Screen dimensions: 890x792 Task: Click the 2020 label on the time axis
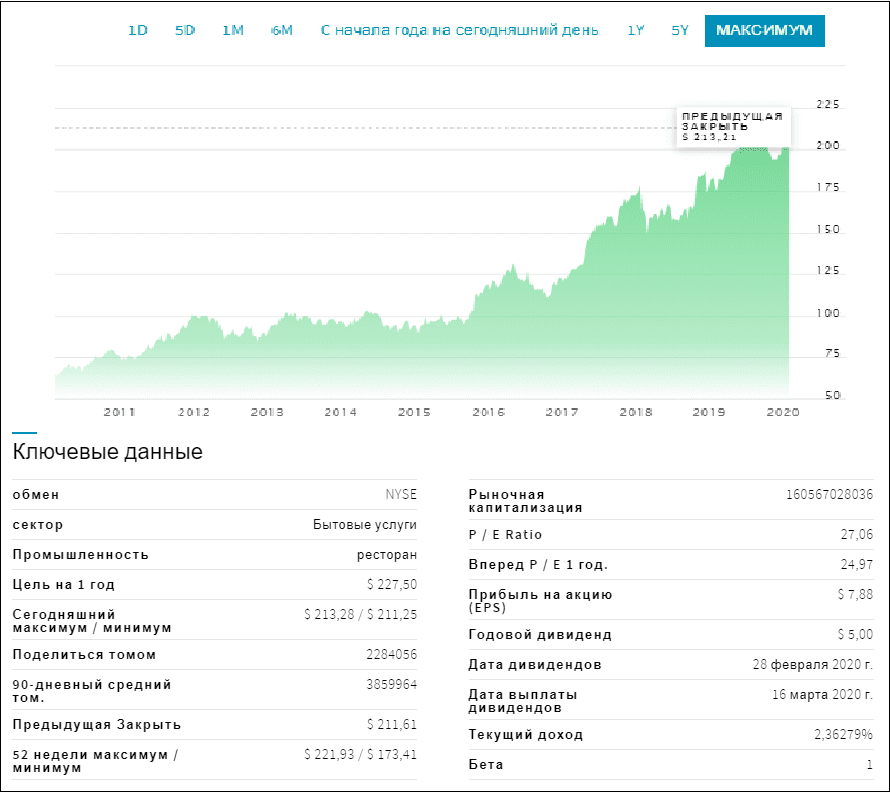point(783,412)
